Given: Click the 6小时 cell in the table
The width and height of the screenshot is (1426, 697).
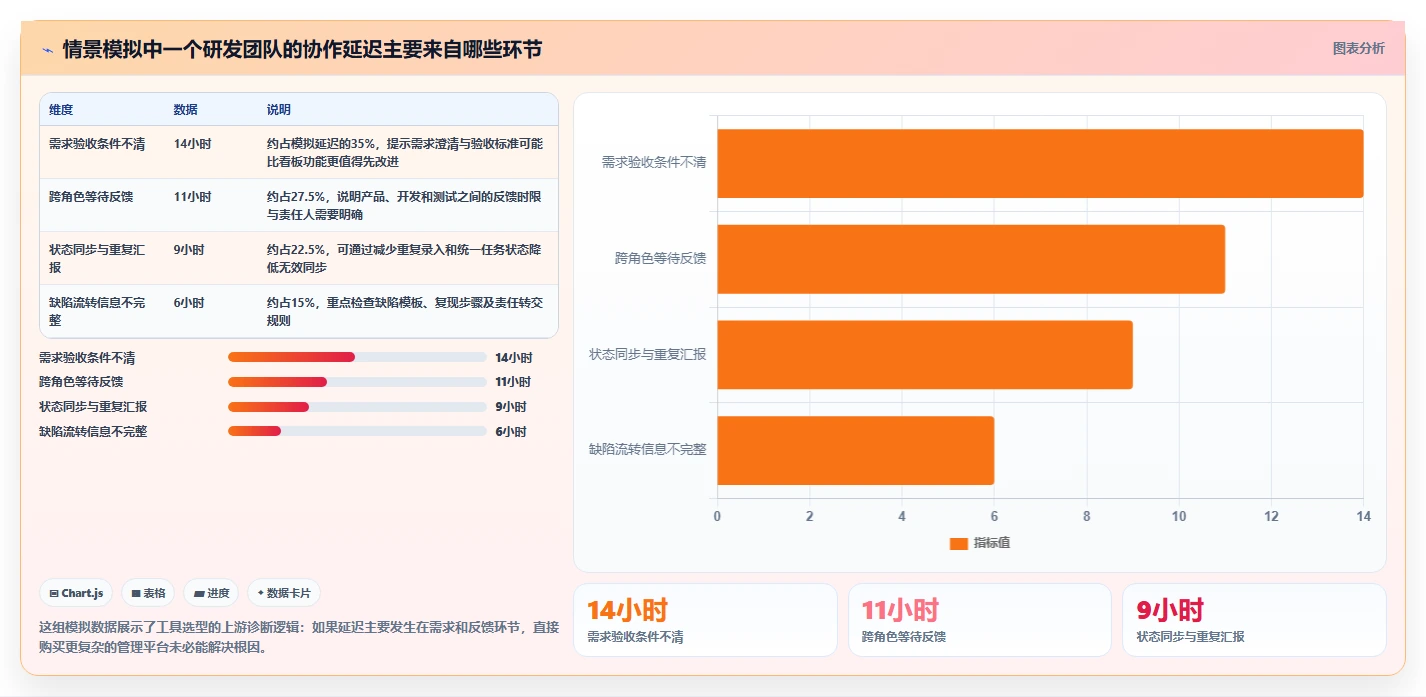Looking at the screenshot, I should click(189, 303).
